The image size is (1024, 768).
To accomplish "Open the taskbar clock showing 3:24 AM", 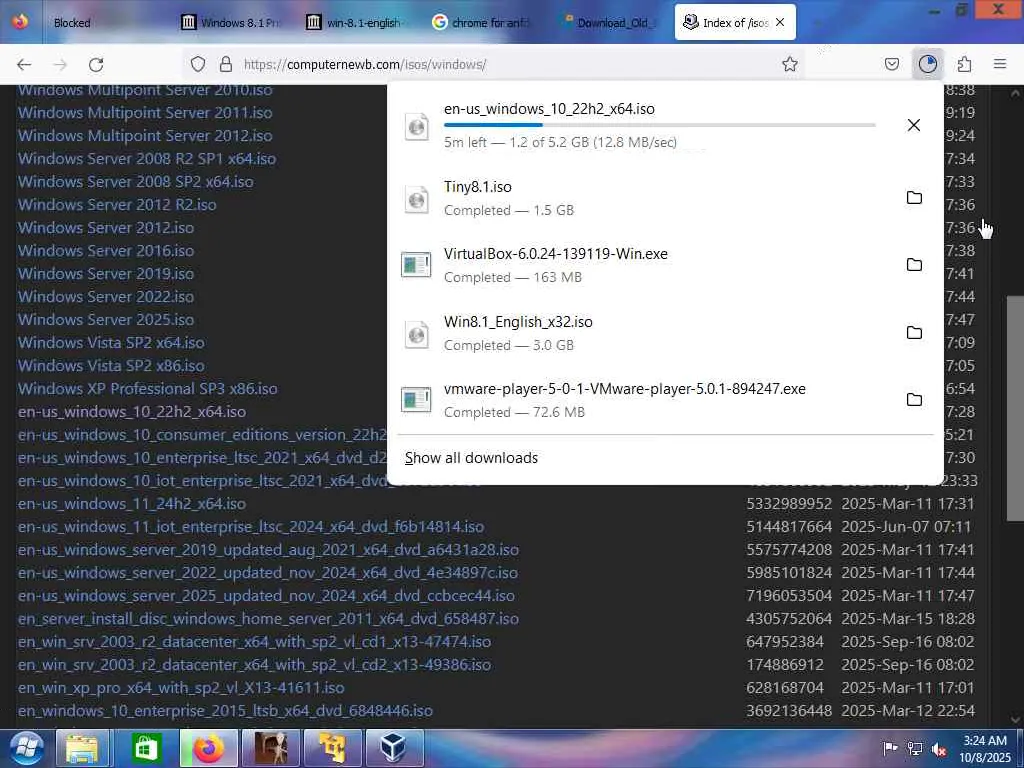I will (x=985, y=748).
